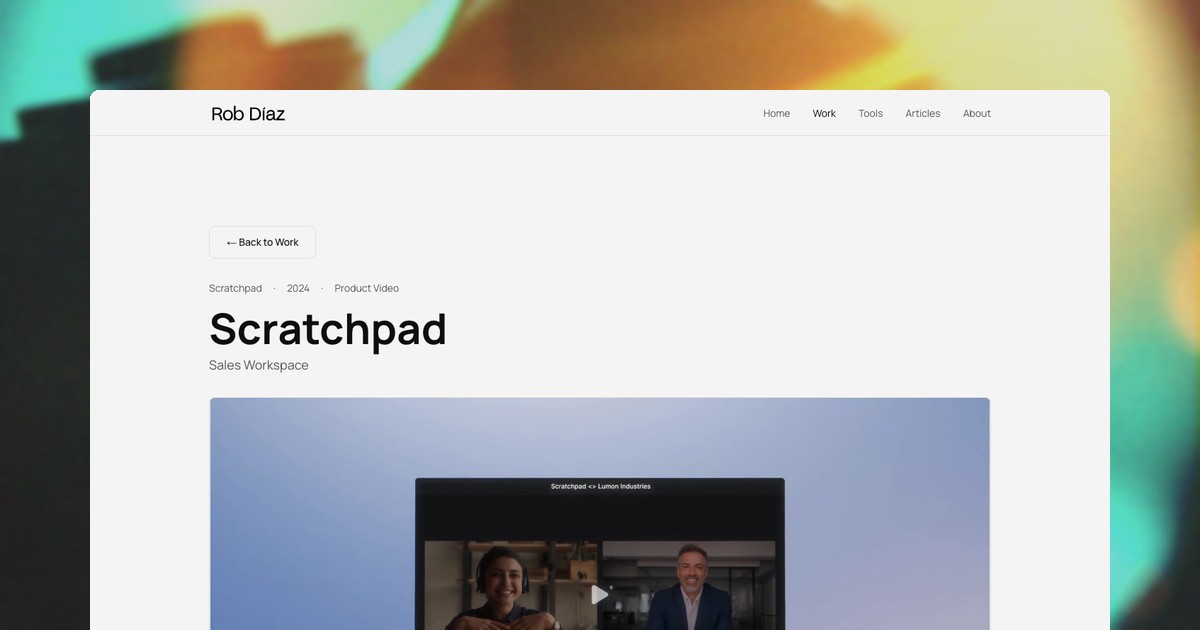The height and width of the screenshot is (630, 1200).
Task: Open the Tools nav link
Action: coord(870,113)
